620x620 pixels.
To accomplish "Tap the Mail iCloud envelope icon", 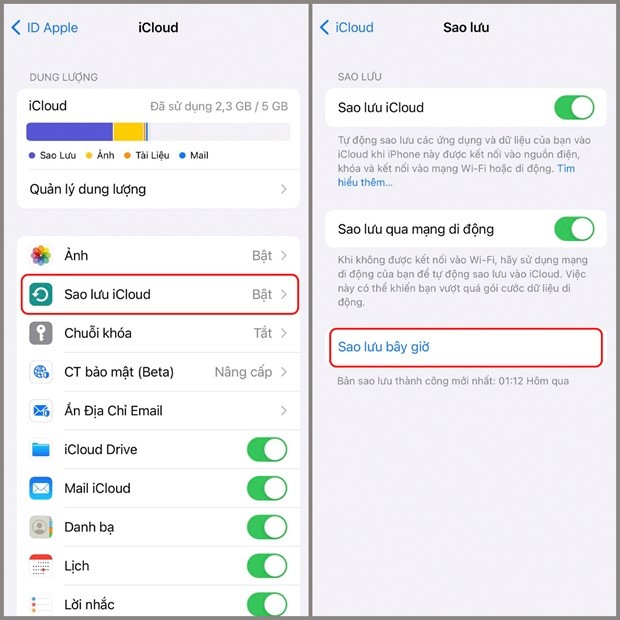I will 41,488.
